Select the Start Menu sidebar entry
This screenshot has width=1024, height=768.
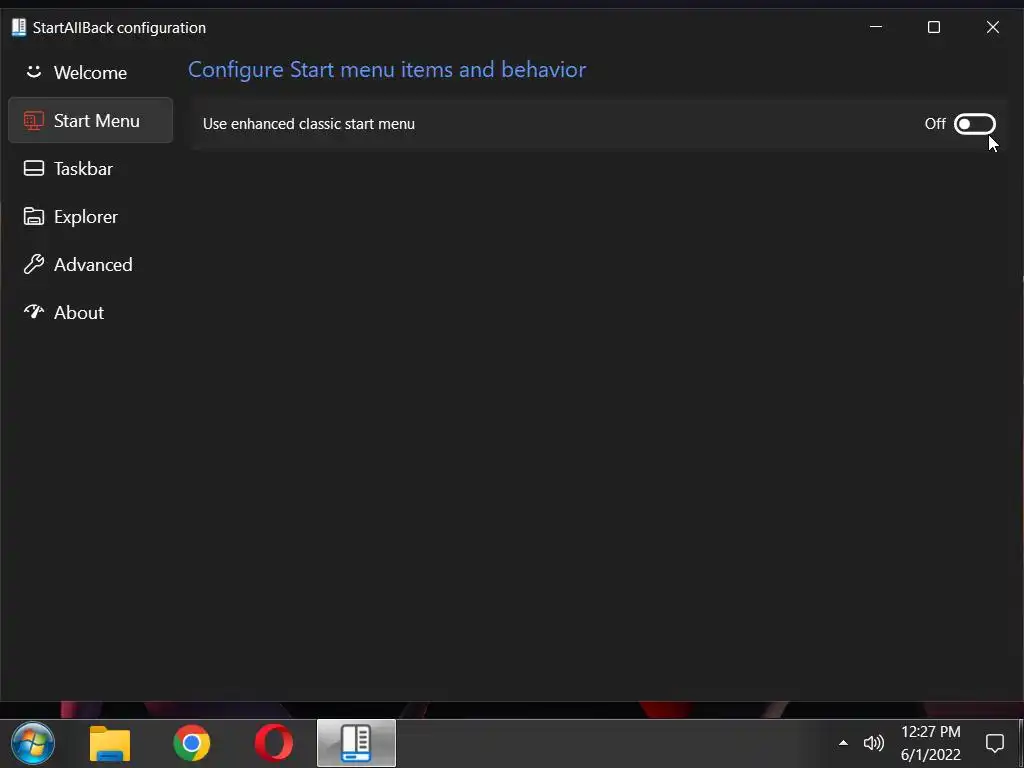(x=90, y=121)
